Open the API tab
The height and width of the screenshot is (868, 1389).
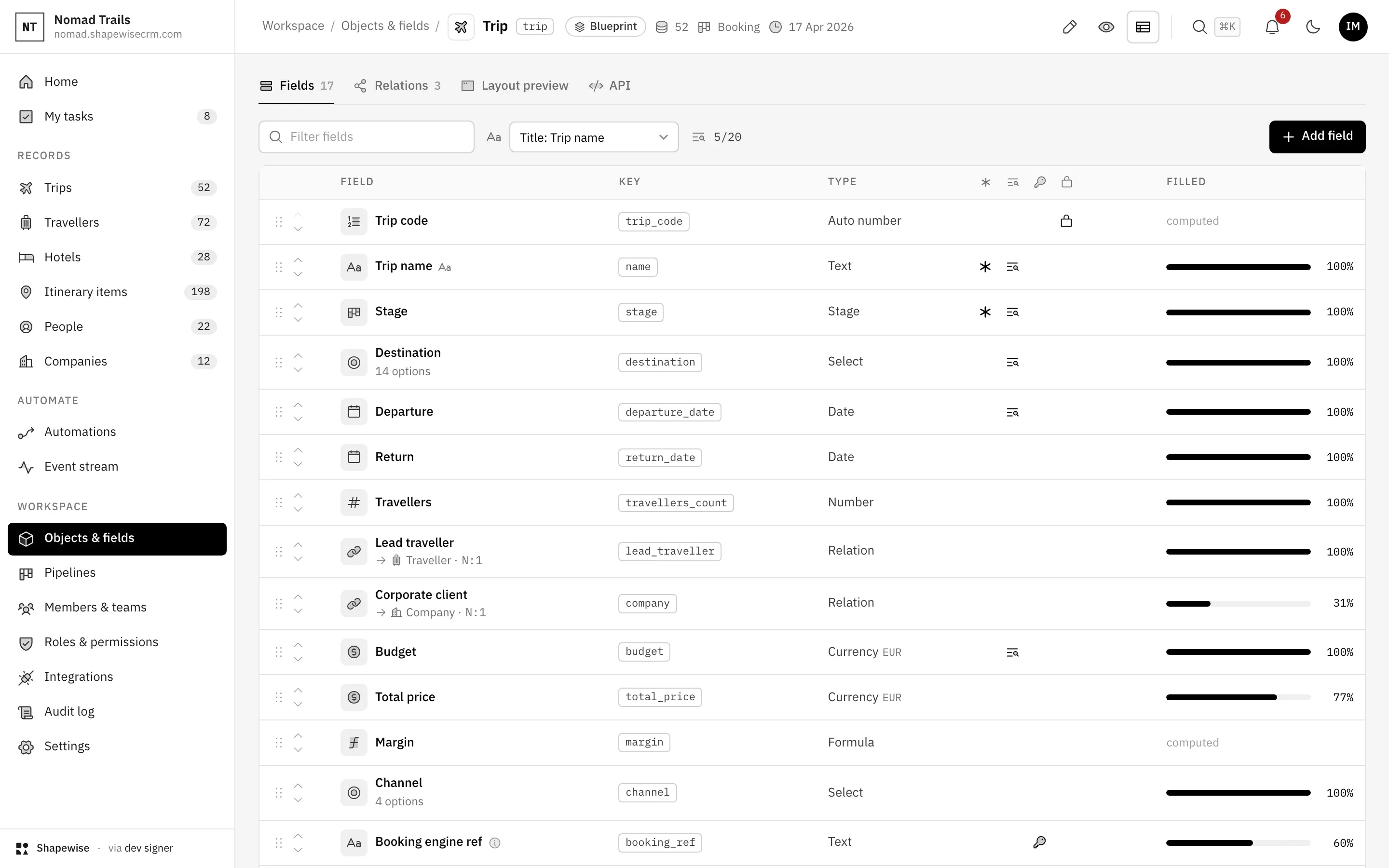coord(610,85)
